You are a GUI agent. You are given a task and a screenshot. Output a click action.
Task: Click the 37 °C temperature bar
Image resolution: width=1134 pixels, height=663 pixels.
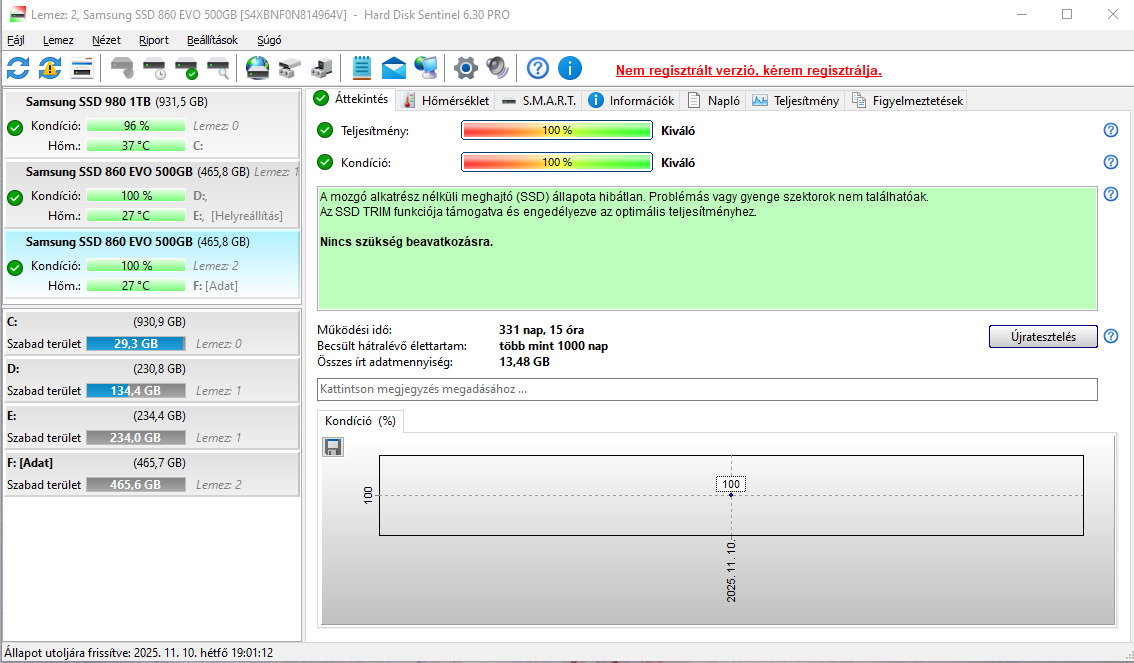pyautogui.click(x=136, y=145)
